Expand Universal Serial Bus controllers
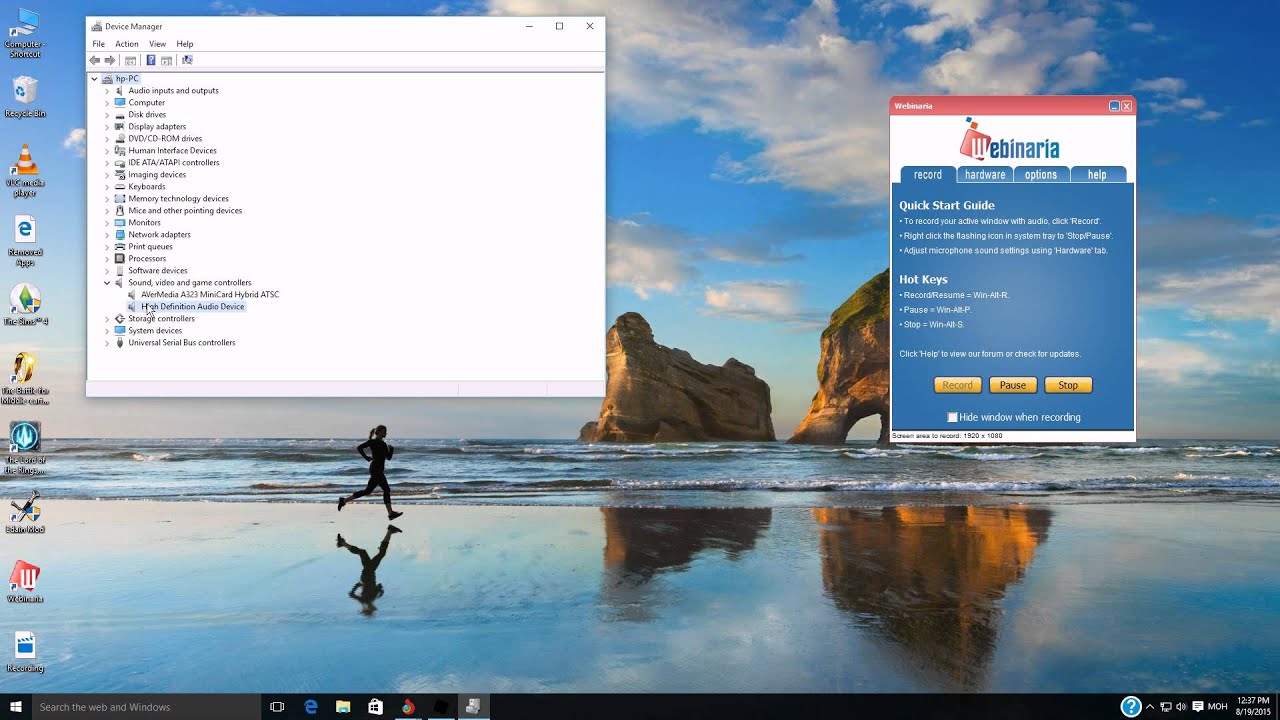 point(107,343)
